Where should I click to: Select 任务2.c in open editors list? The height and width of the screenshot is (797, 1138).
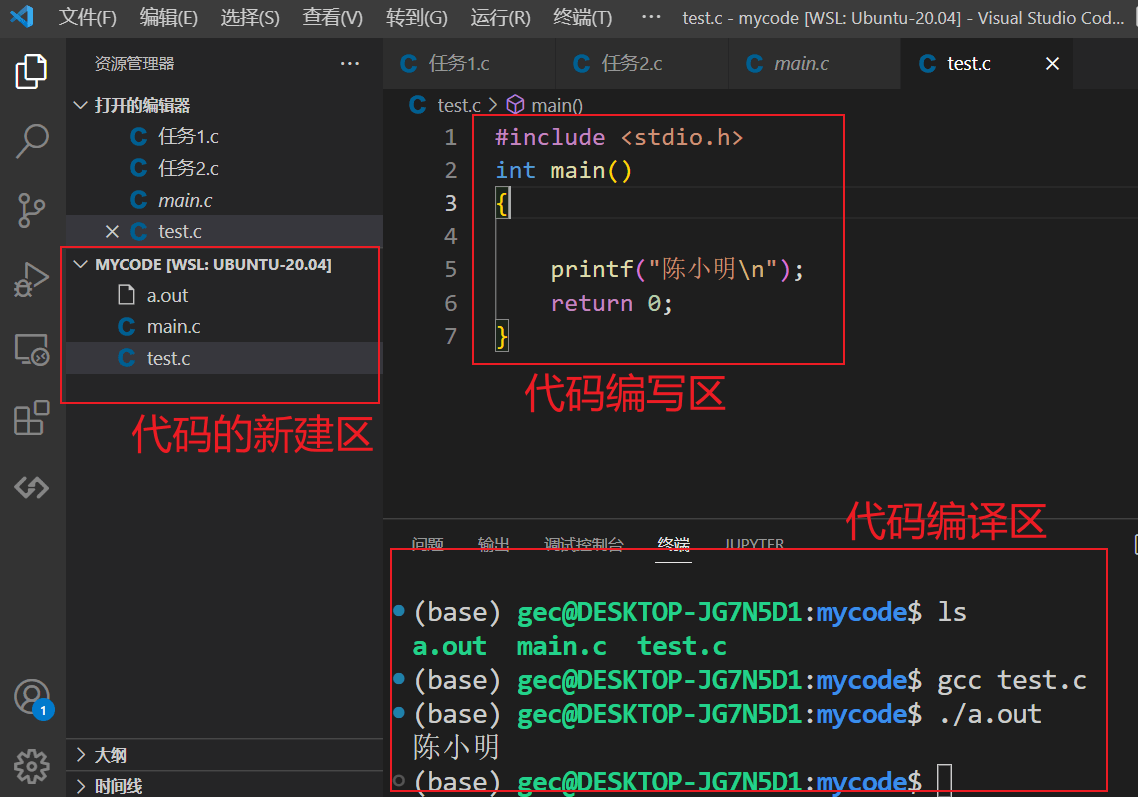pyautogui.click(x=224, y=168)
